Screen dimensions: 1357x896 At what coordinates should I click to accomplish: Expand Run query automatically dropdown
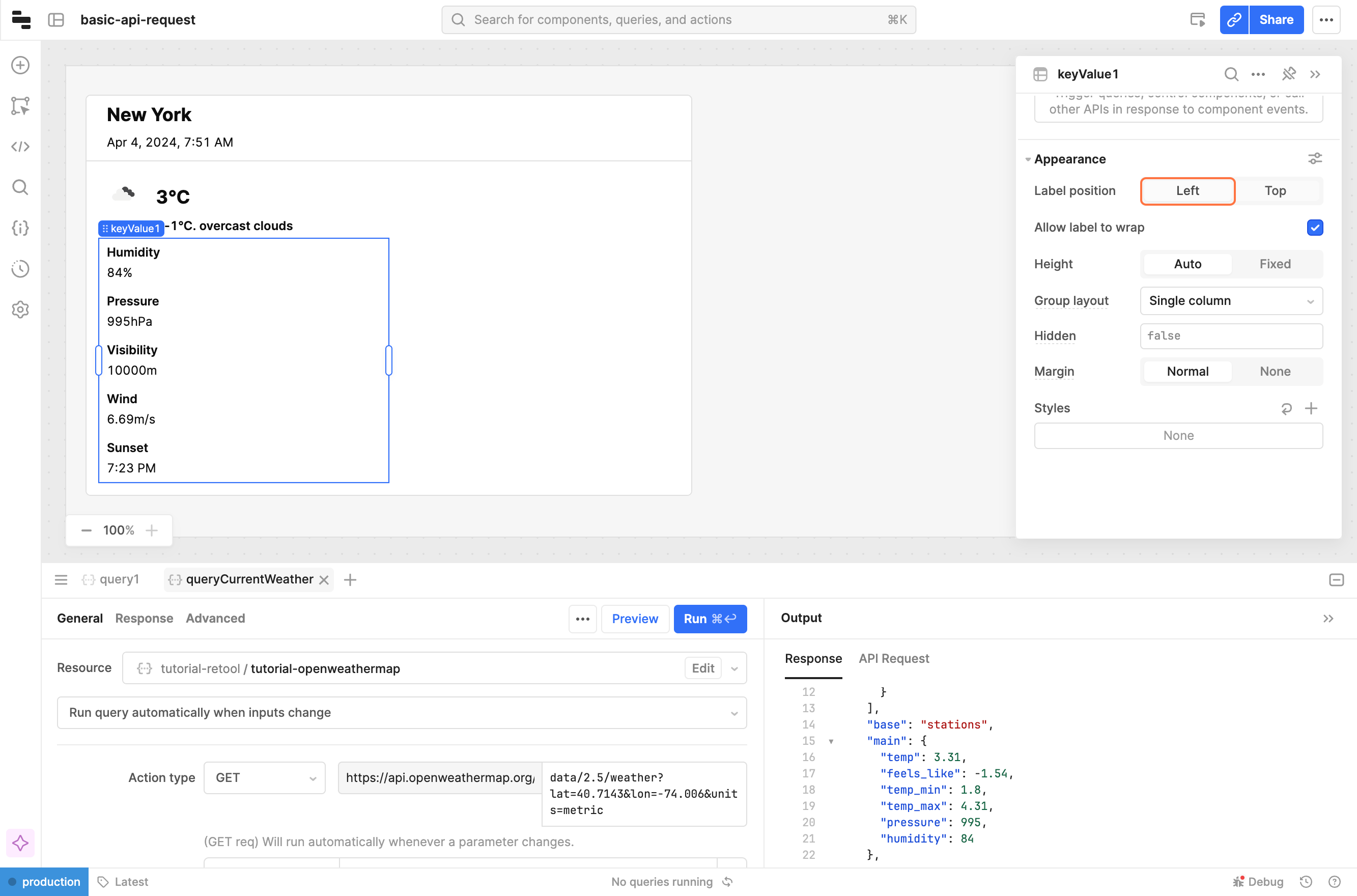pyautogui.click(x=402, y=713)
